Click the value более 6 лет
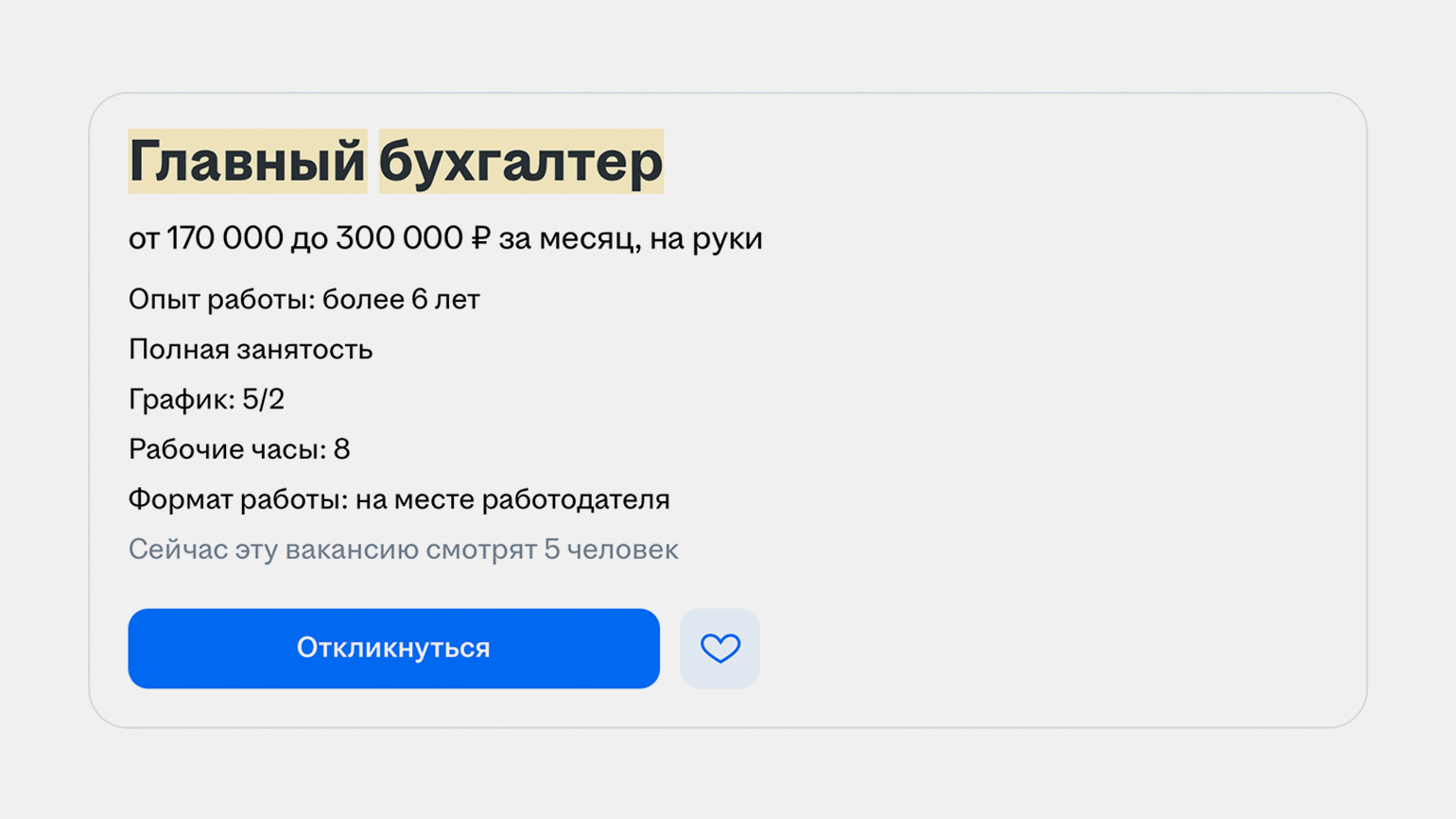Viewport: 1456px width, 819px height. coord(401,300)
